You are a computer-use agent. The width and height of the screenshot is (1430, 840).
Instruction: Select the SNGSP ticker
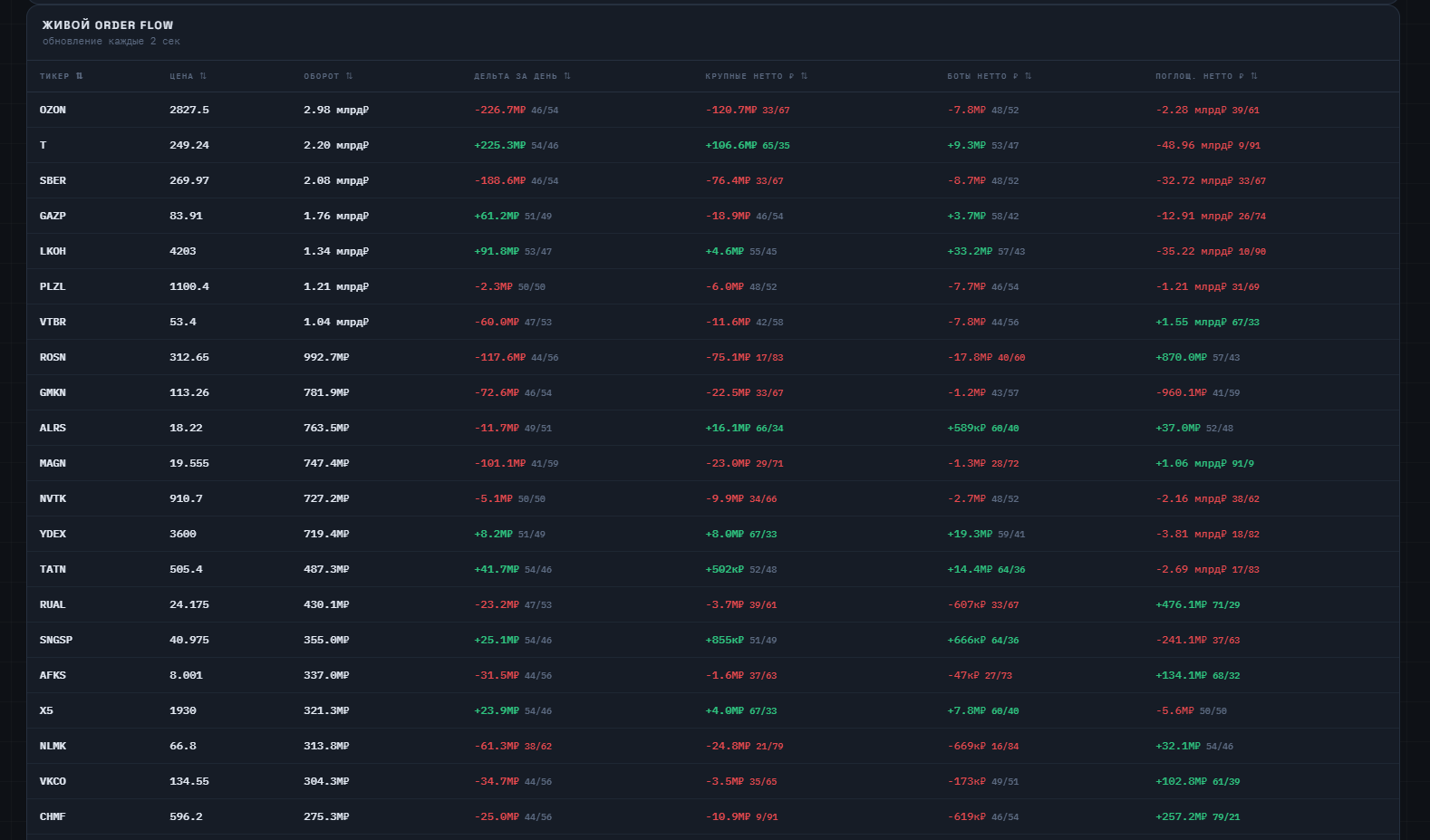click(56, 640)
